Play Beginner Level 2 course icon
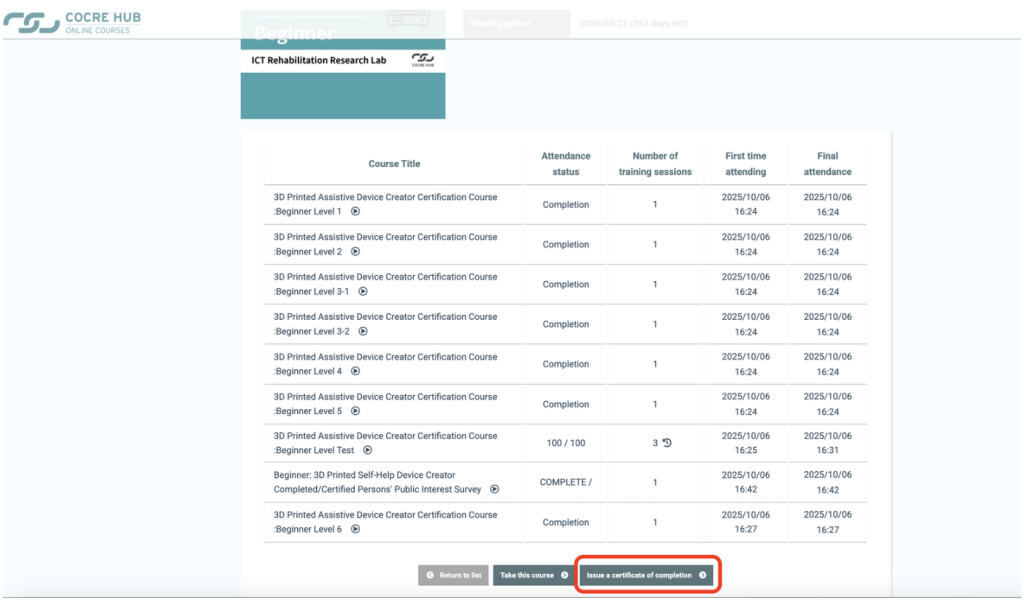The width and height of the screenshot is (1024, 603). [x=355, y=252]
